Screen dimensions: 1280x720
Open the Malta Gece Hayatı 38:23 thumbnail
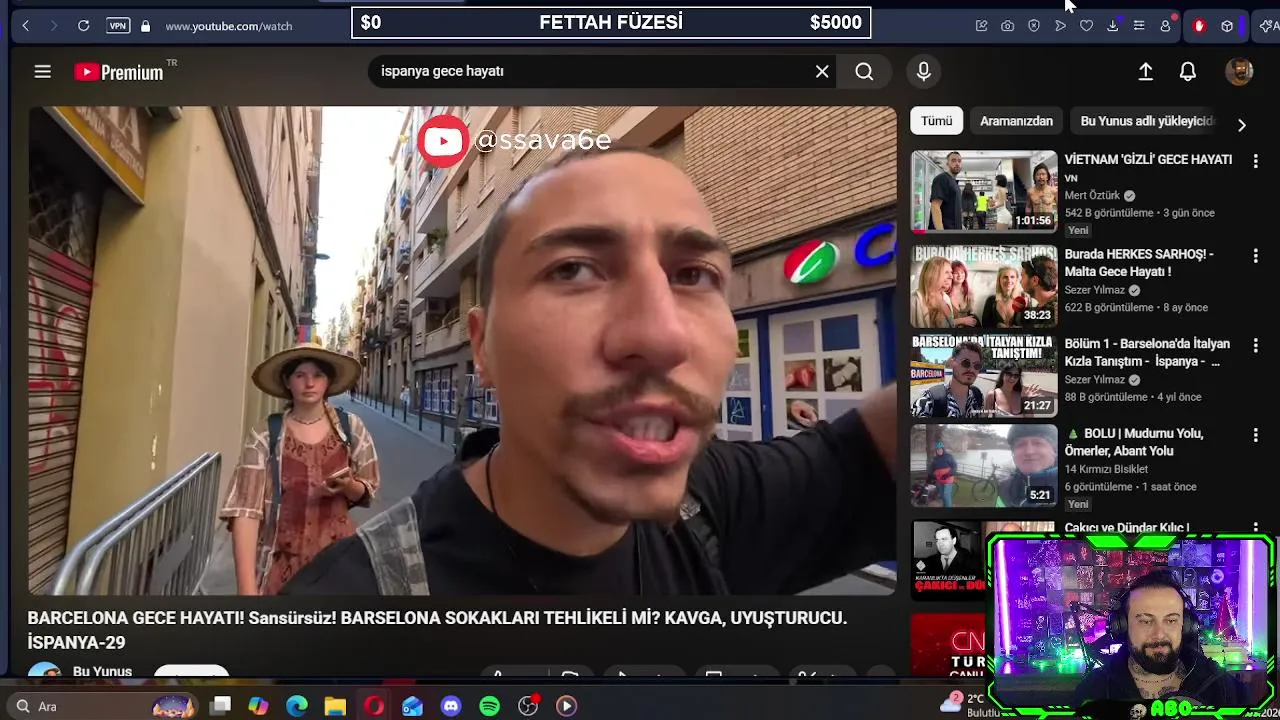pyautogui.click(x=984, y=286)
